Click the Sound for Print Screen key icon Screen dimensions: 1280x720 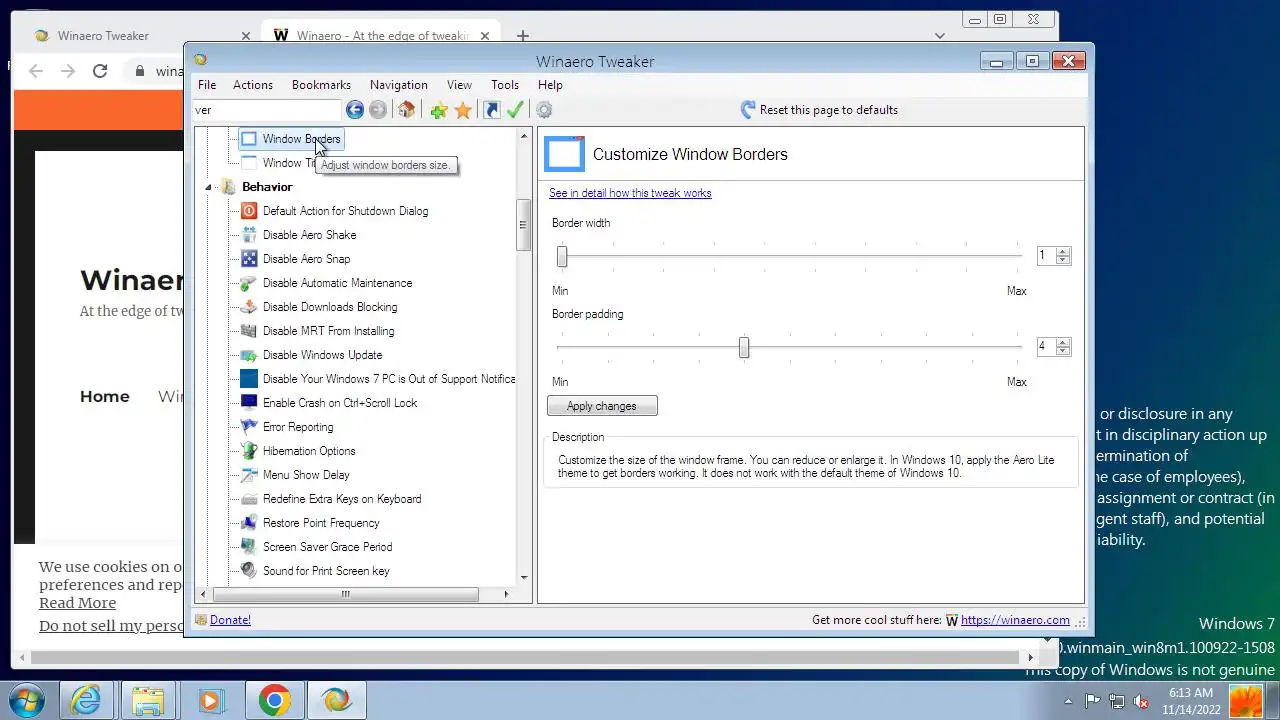coord(249,571)
